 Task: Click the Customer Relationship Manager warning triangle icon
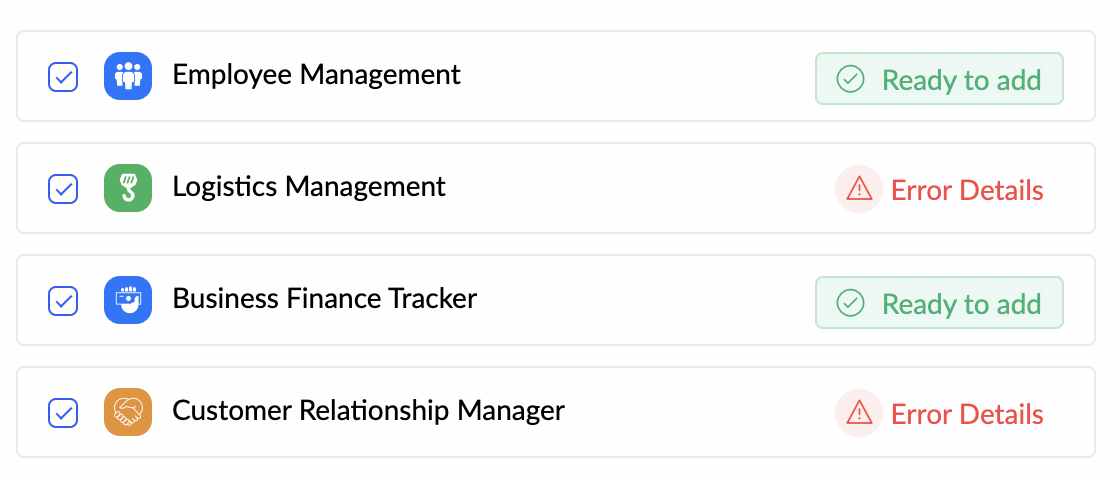tap(859, 413)
